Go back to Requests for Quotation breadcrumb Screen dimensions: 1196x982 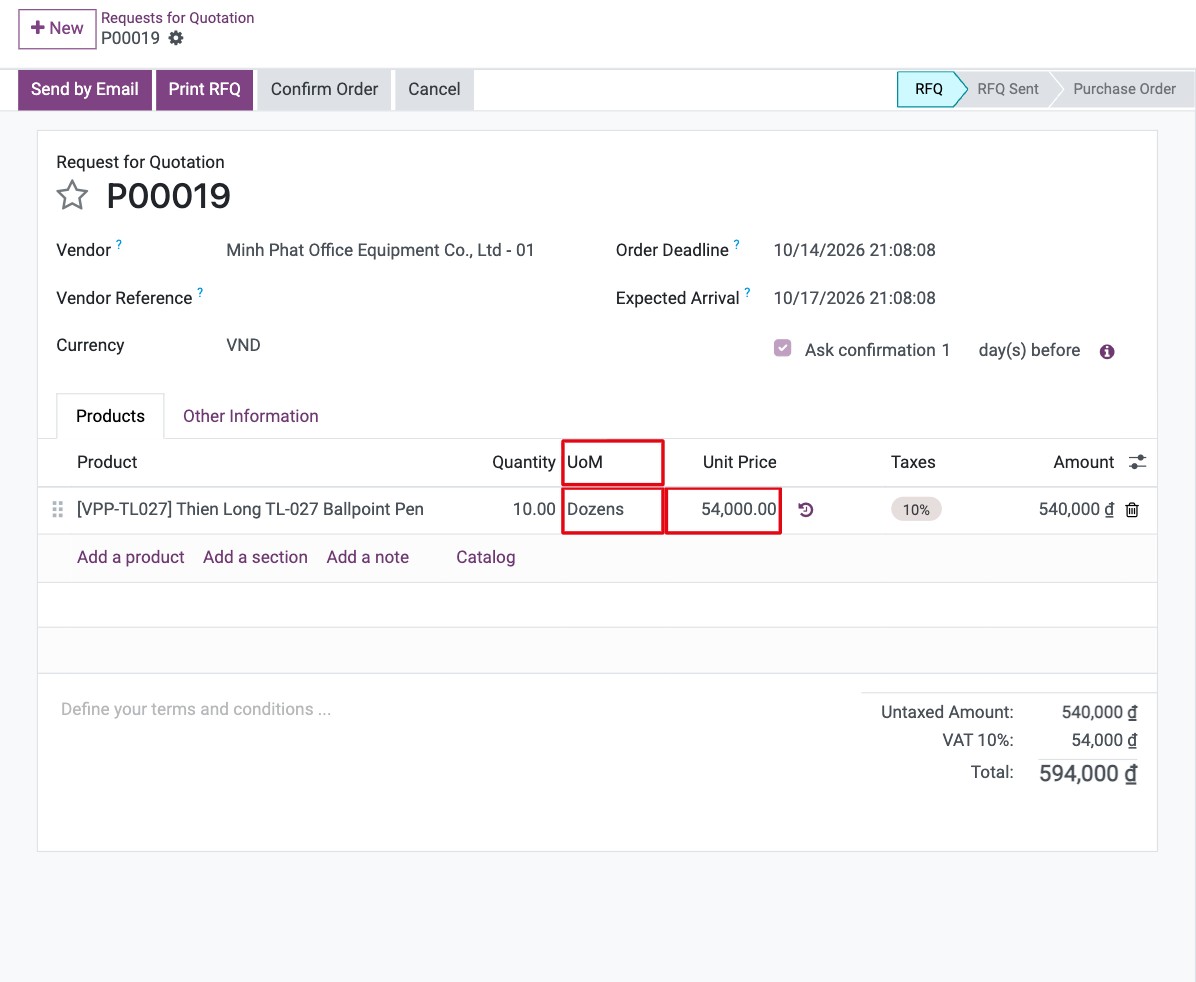point(178,18)
